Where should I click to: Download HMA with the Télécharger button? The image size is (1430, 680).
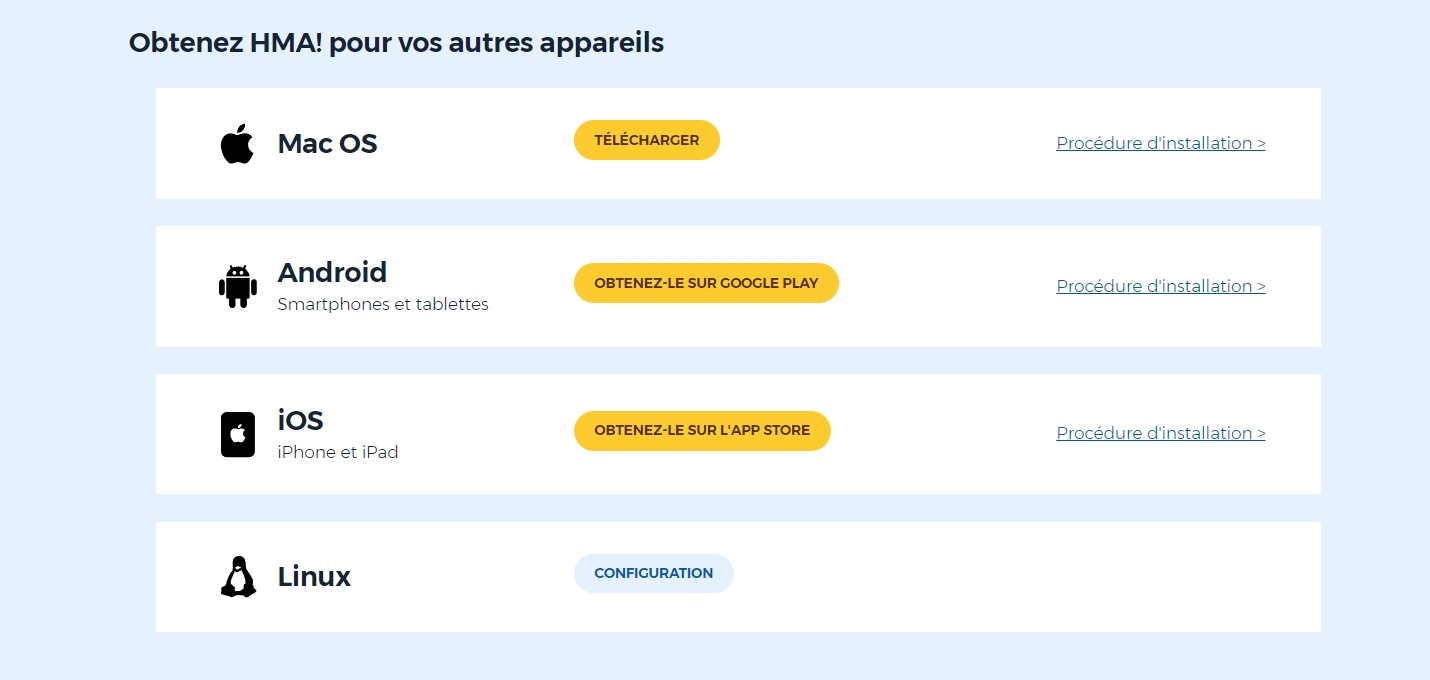coord(647,140)
